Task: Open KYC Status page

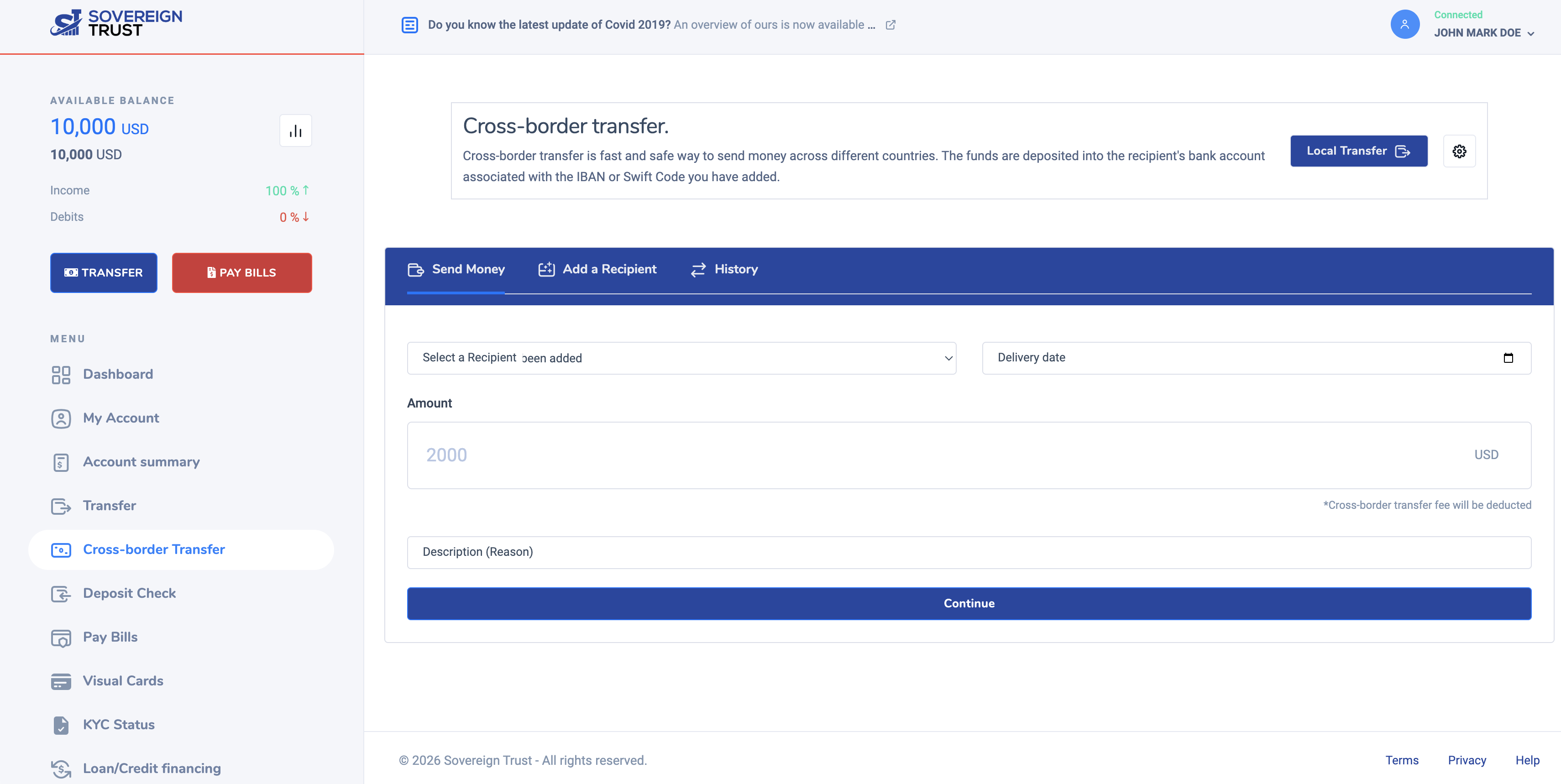Action: coord(118,725)
